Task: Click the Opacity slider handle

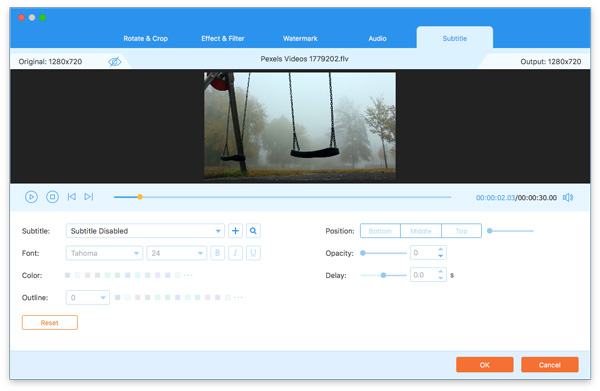Action: click(363, 253)
